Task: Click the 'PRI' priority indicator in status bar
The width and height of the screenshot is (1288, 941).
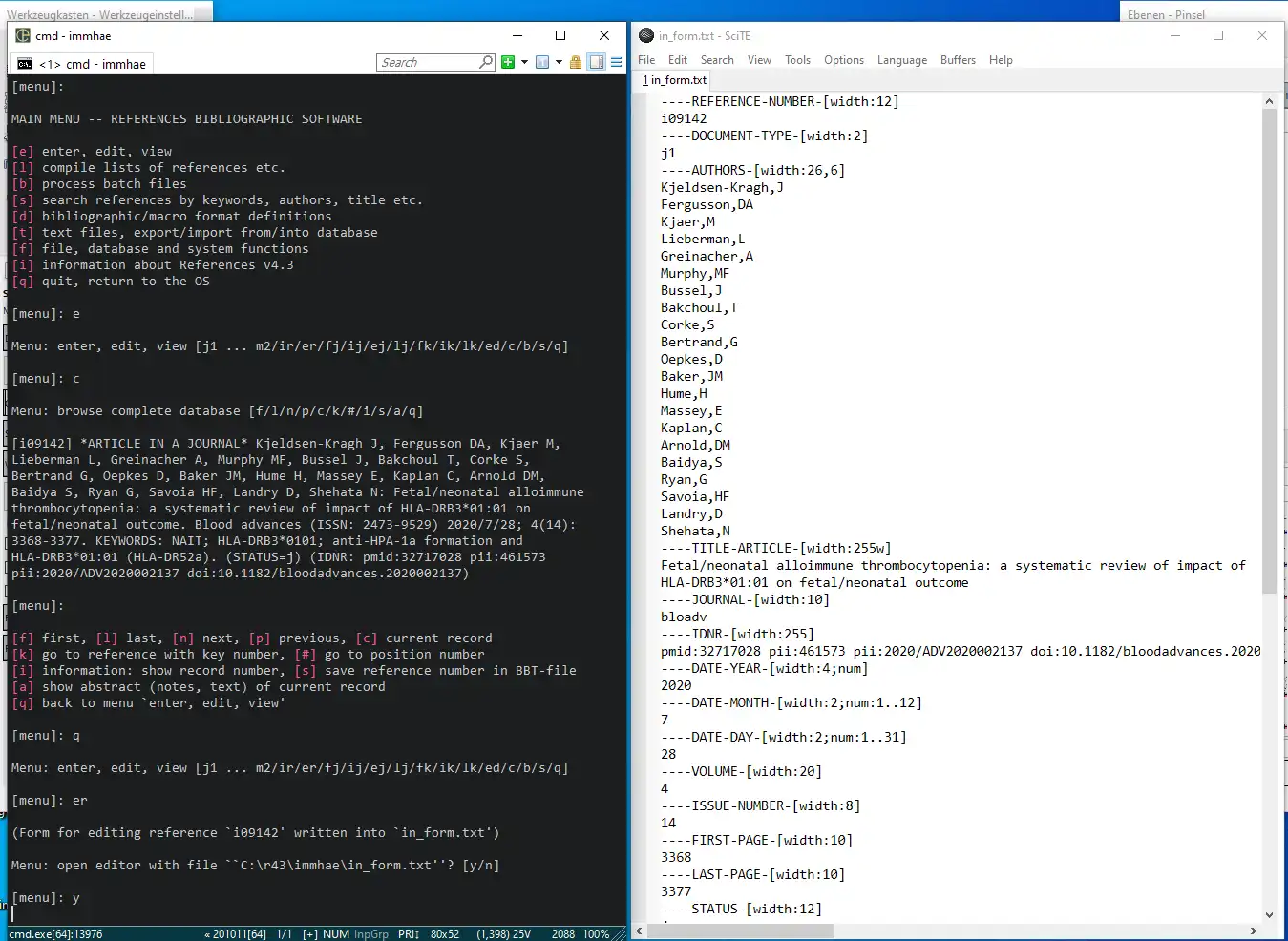Action: (409, 934)
